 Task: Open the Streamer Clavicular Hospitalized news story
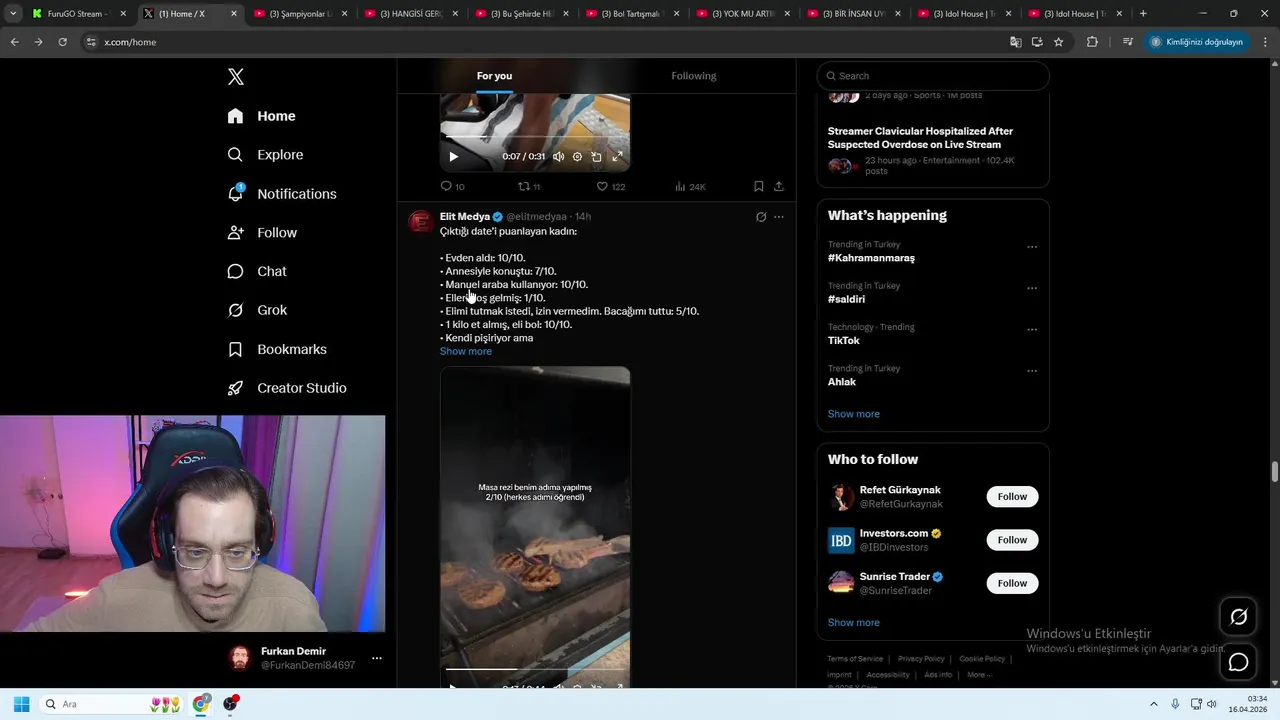point(920,138)
